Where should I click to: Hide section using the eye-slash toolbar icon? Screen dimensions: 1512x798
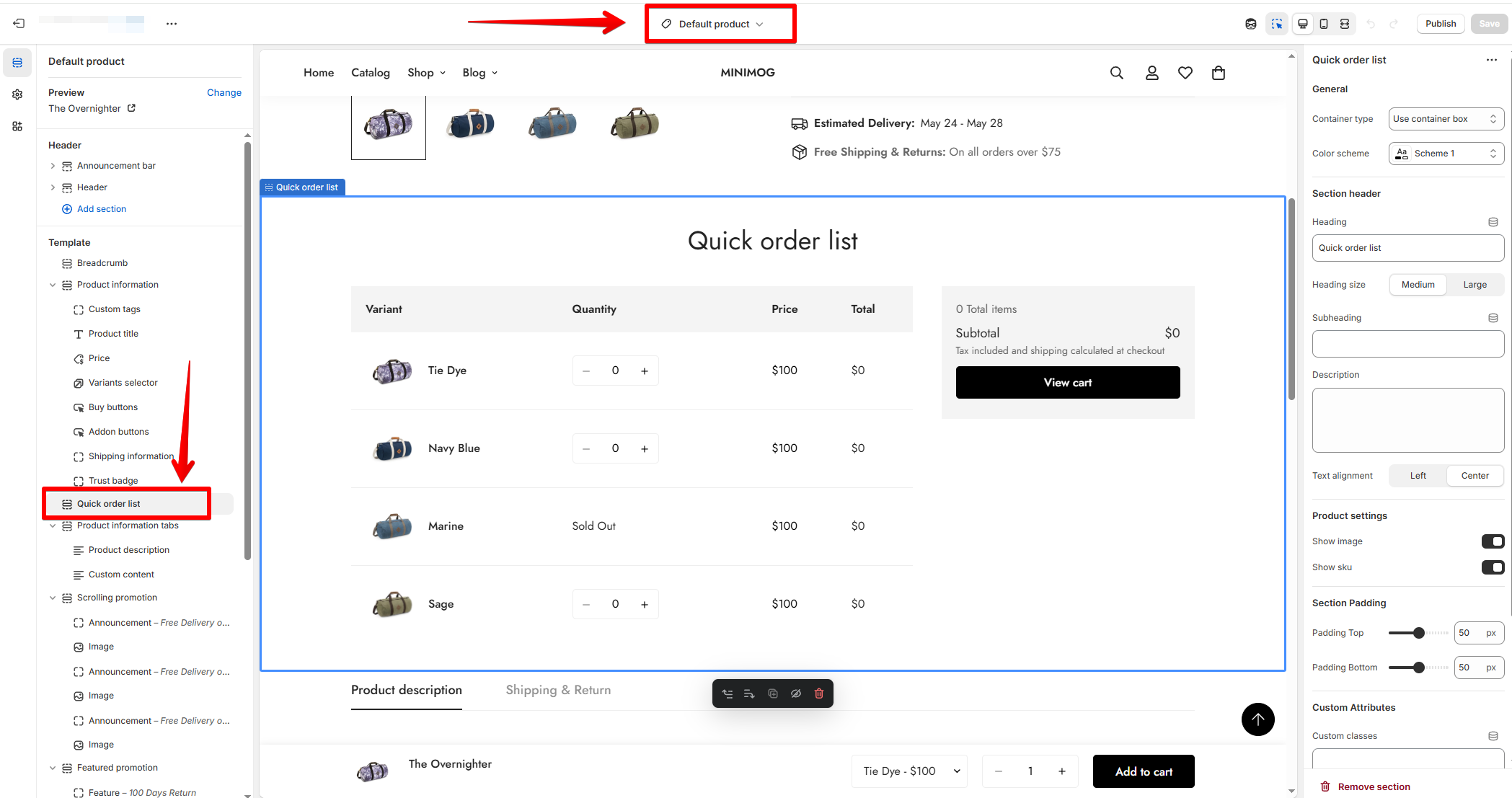coord(795,693)
